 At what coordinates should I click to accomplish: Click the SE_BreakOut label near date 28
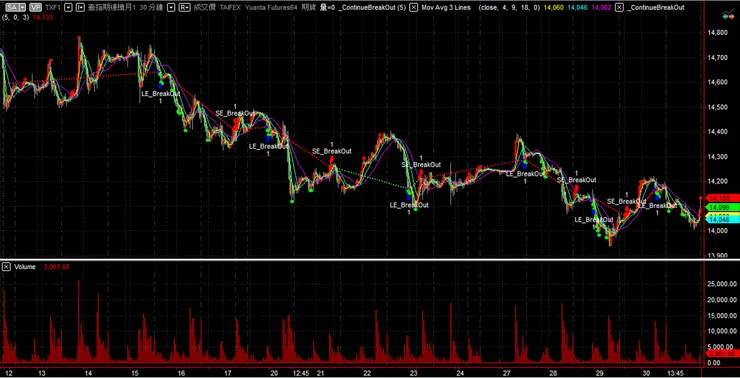576,180
